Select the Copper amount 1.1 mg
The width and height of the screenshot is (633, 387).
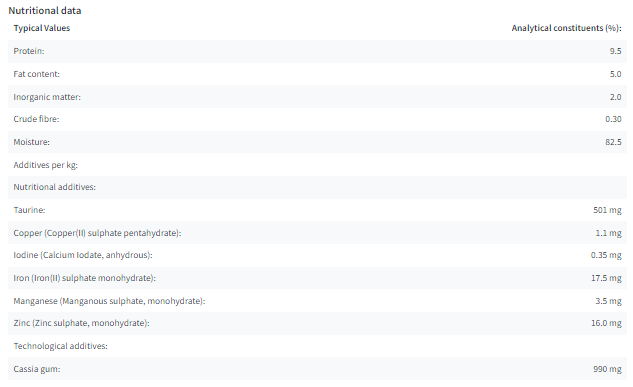pos(608,233)
